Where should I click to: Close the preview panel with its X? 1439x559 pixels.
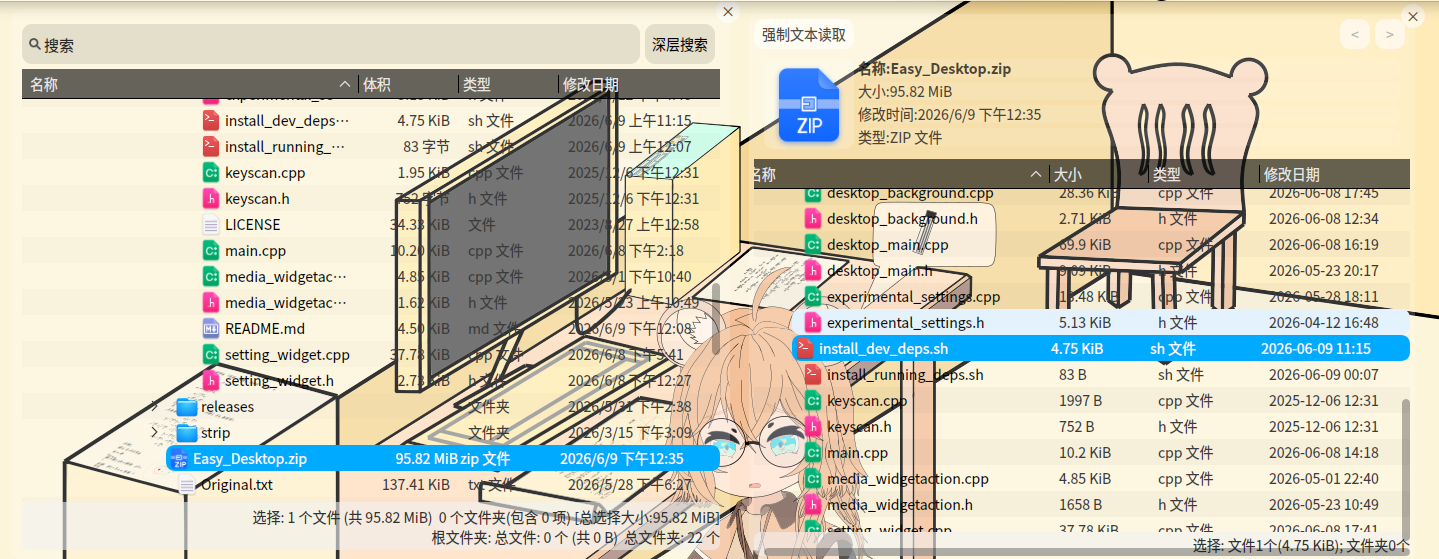click(x=1413, y=17)
